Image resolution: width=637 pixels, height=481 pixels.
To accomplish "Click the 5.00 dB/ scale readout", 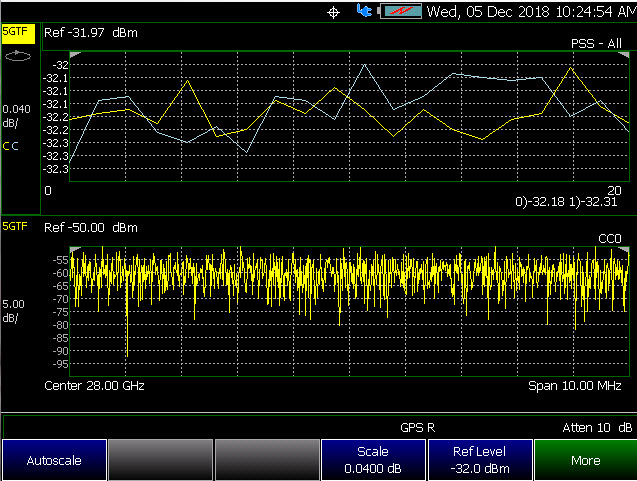I will coord(13,311).
